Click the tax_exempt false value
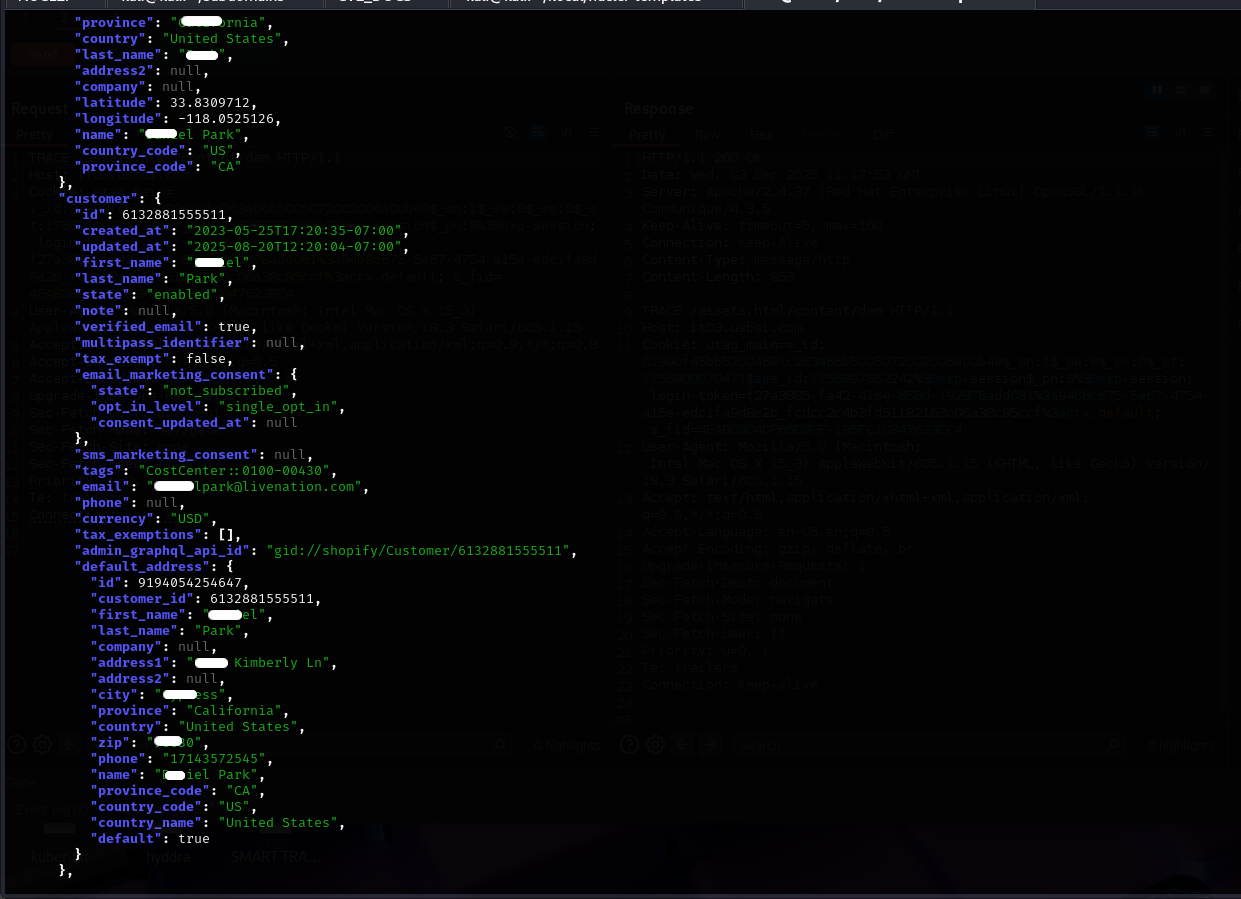This screenshot has height=899, width=1241. 206,358
